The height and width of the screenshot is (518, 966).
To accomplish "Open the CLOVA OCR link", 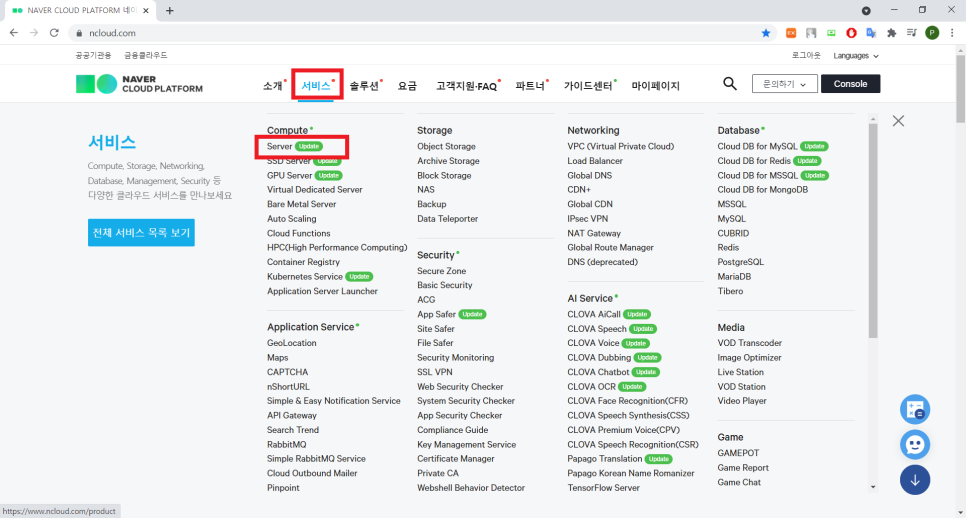I will click(x=591, y=387).
